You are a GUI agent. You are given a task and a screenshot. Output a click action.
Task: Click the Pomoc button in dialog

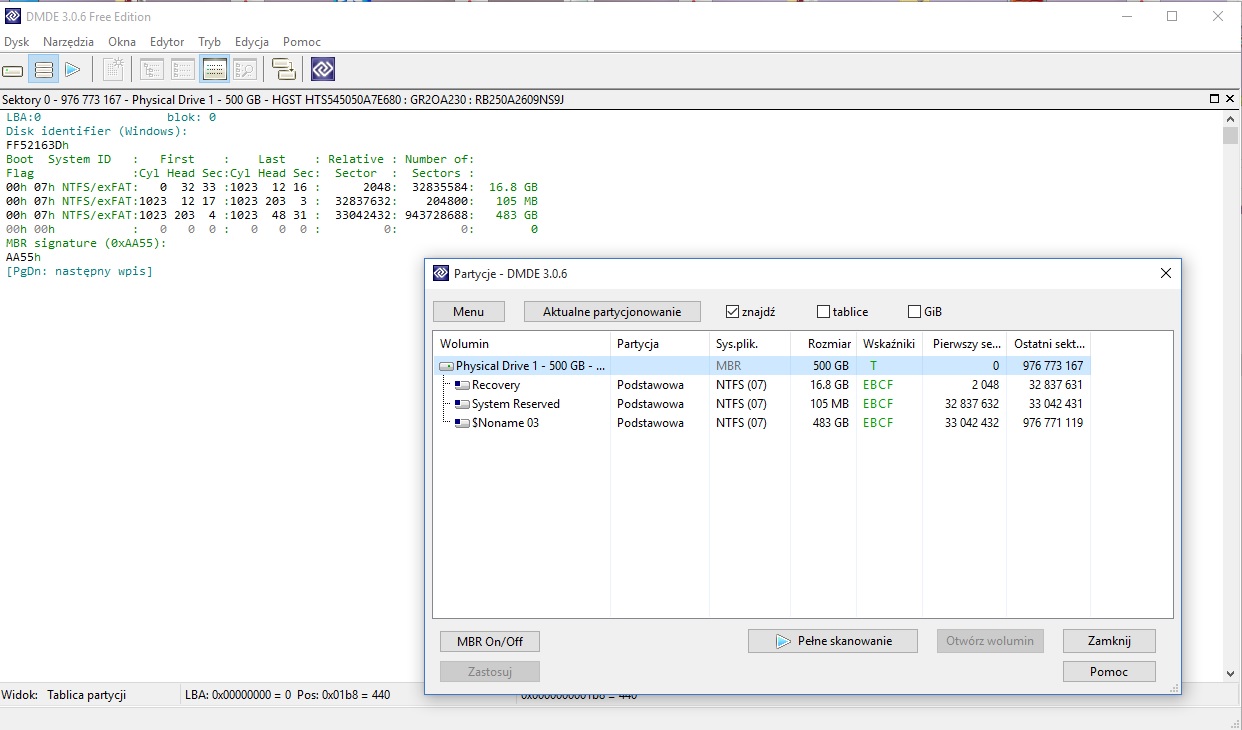1109,672
